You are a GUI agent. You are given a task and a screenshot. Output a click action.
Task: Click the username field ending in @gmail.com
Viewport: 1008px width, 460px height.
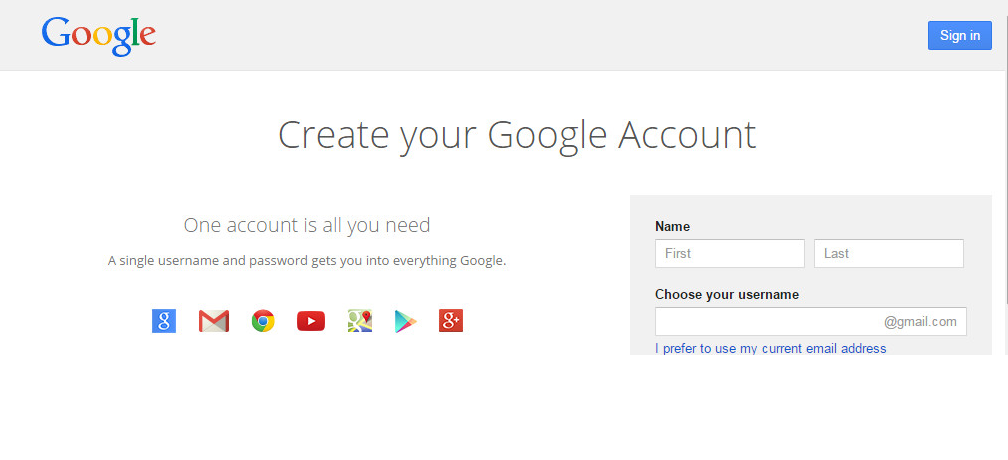tap(811, 321)
